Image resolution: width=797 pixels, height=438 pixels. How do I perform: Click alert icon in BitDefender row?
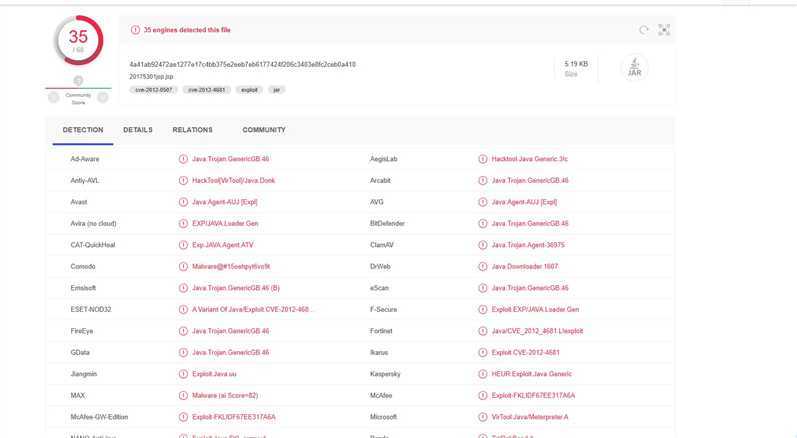tap(482, 224)
